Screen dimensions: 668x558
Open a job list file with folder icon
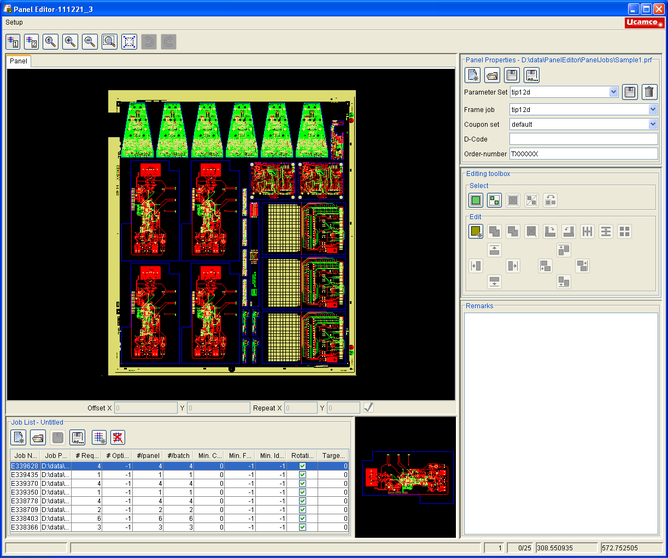37,437
